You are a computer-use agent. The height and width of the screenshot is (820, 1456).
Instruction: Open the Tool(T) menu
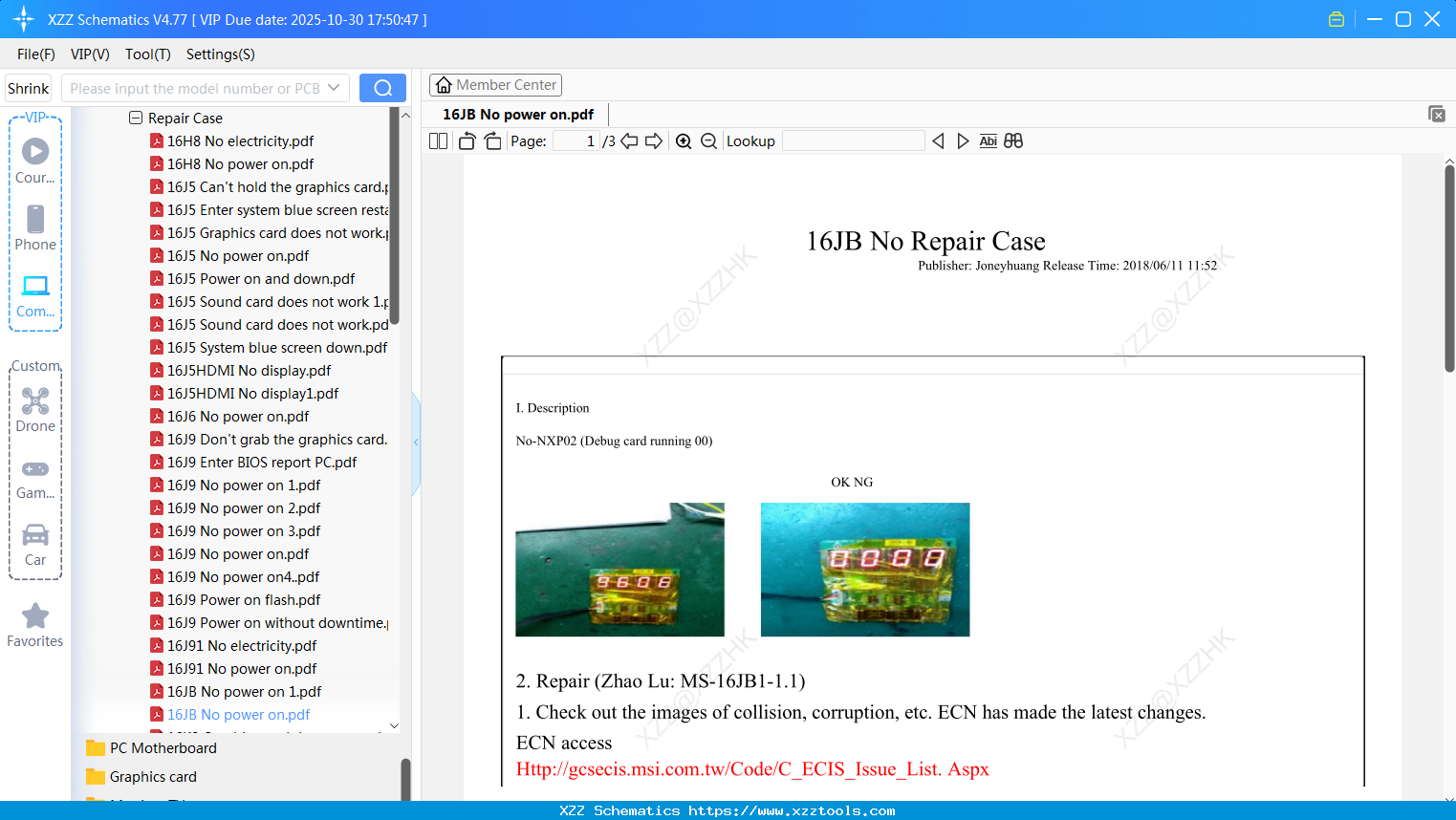coord(148,54)
